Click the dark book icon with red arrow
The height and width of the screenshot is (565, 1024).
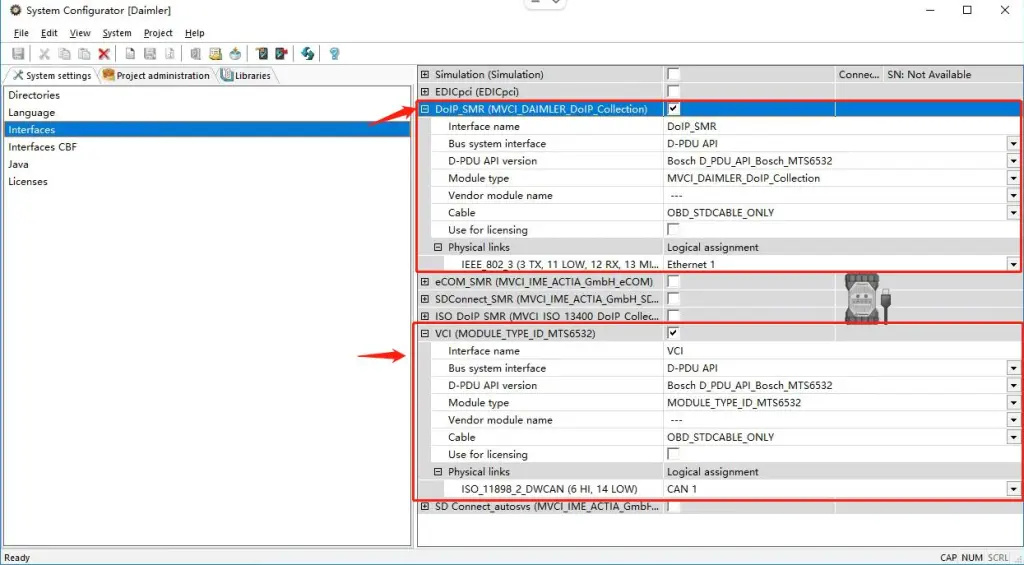(x=281, y=54)
